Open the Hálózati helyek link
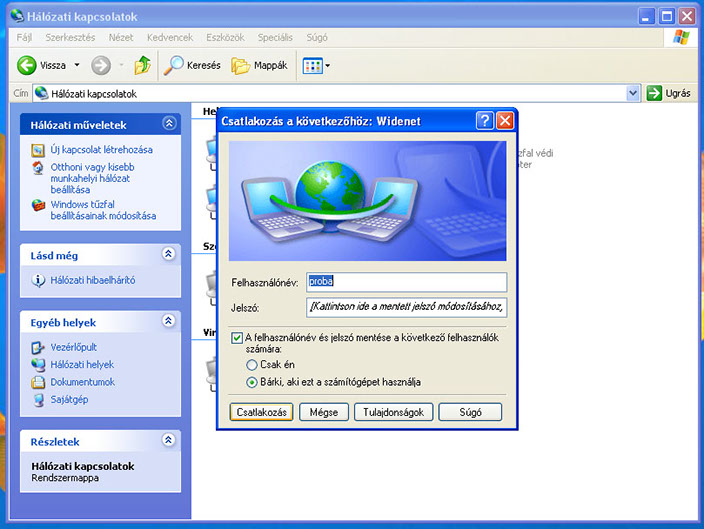 pyautogui.click(x=82, y=365)
